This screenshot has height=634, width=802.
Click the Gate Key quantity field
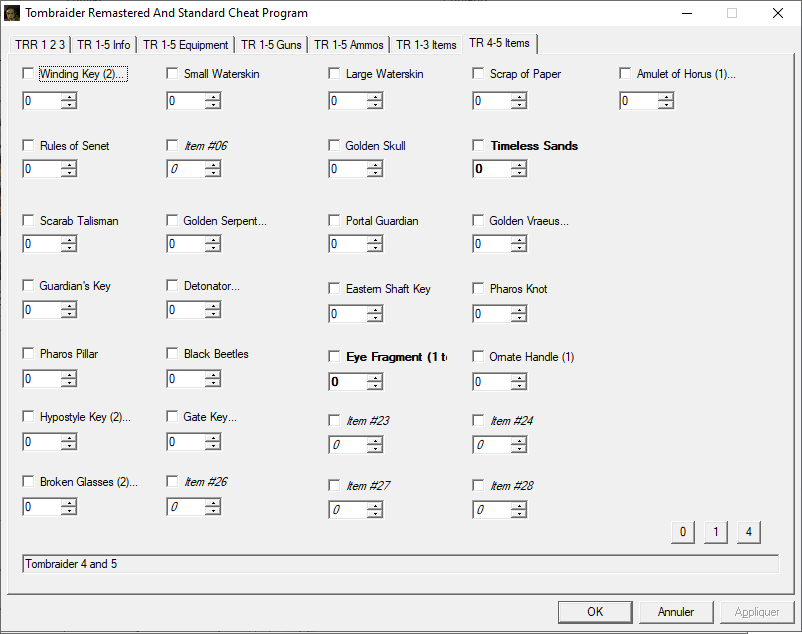(186, 442)
